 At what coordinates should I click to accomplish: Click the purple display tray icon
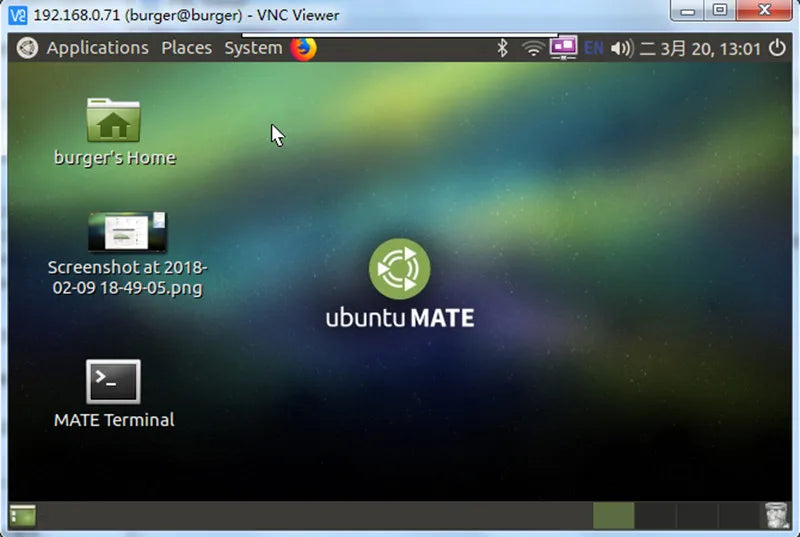564,47
